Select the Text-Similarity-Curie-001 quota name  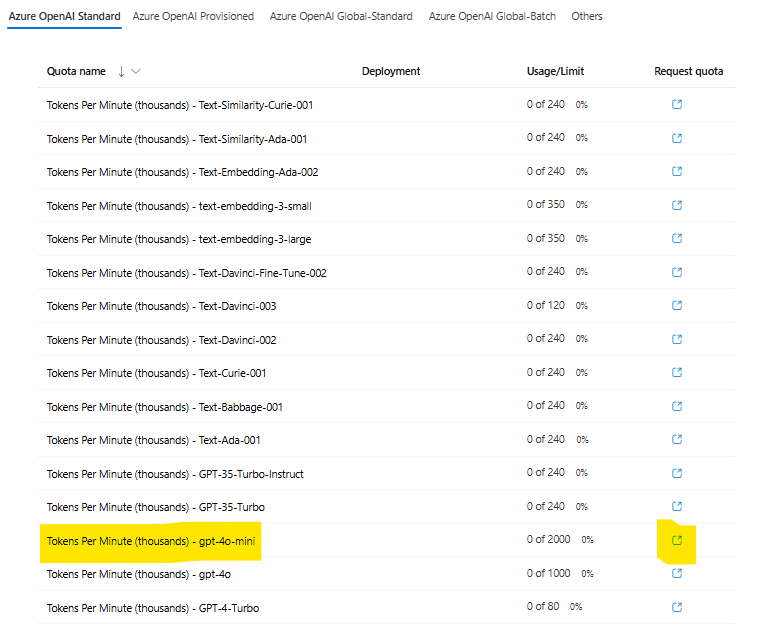click(x=180, y=105)
